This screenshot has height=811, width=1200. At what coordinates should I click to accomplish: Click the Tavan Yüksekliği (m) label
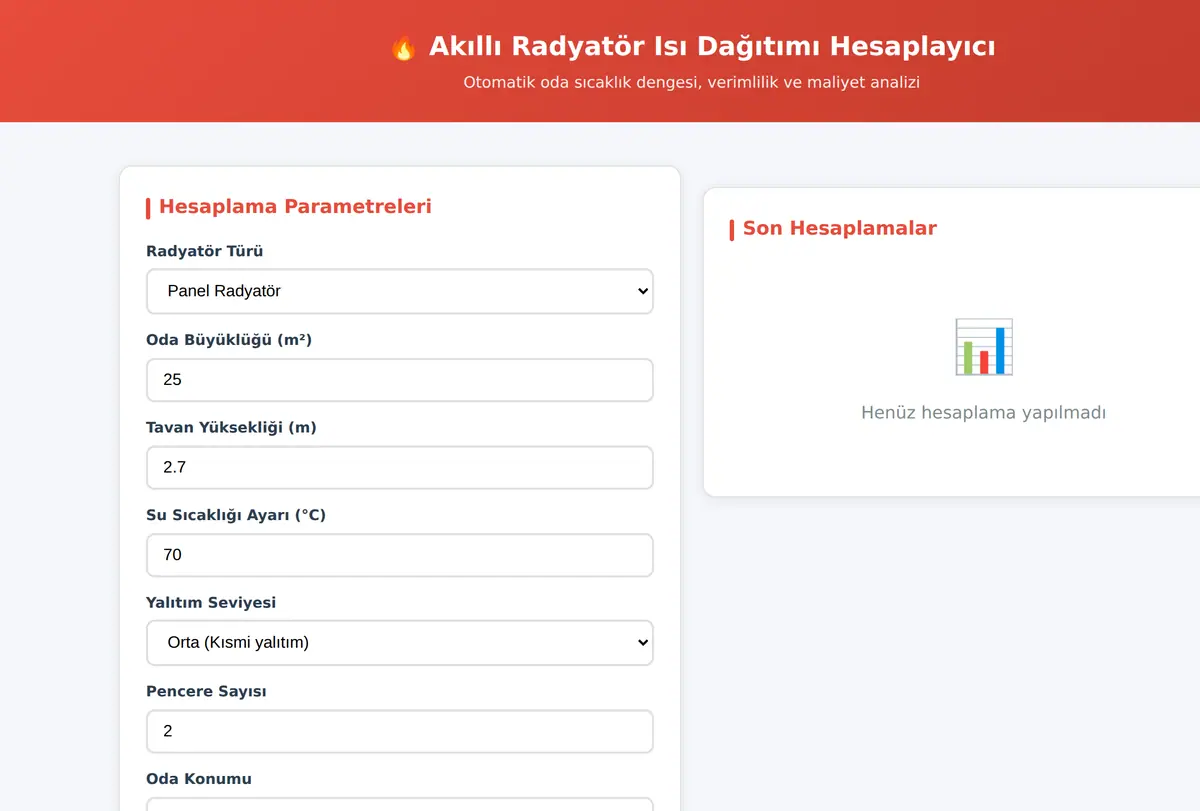click(x=231, y=427)
